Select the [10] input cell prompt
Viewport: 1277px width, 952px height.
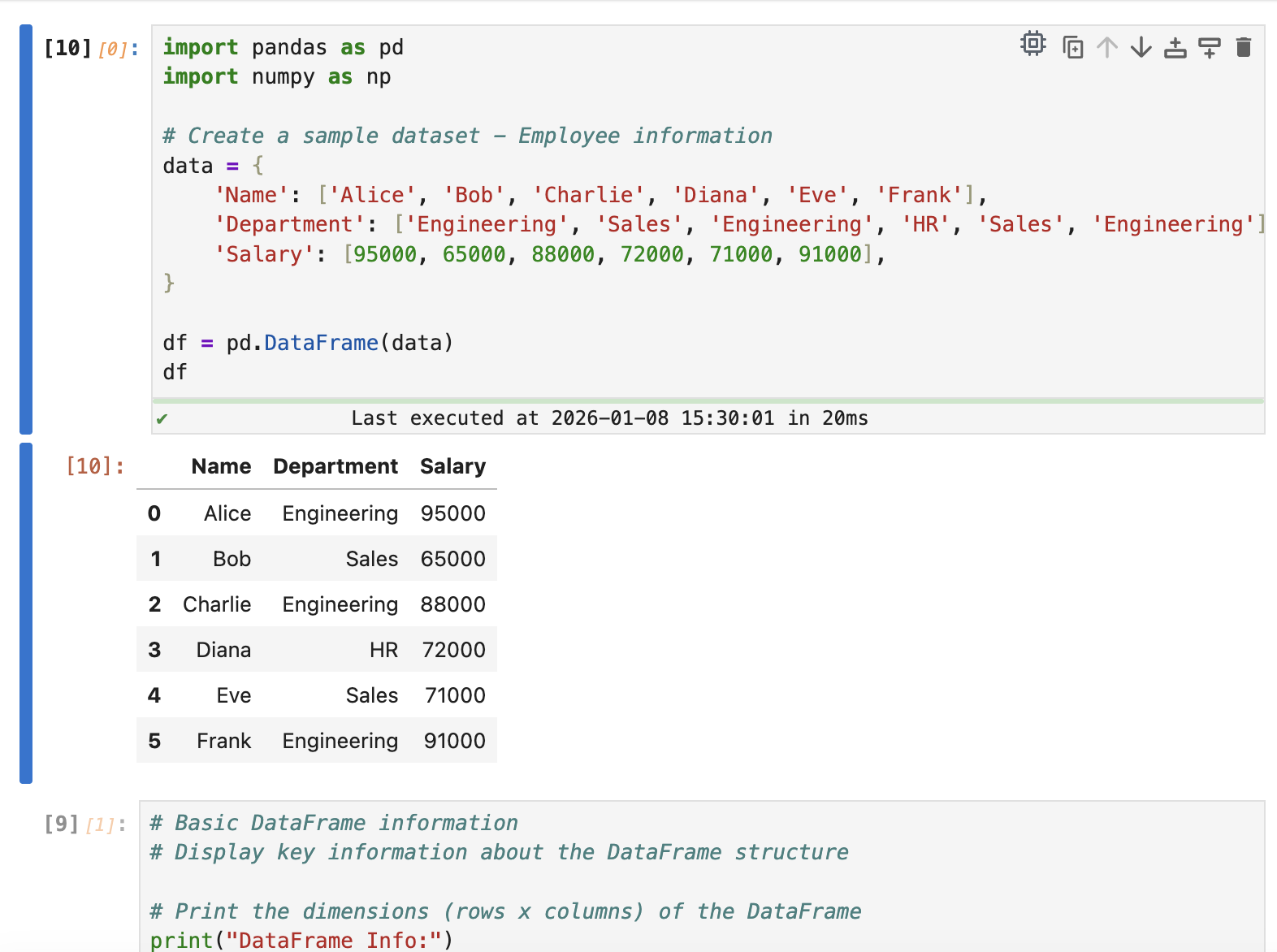coord(68,49)
